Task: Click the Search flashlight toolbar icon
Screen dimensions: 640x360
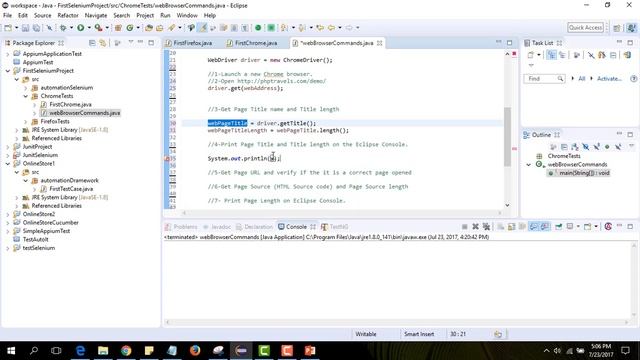Action: (171, 28)
